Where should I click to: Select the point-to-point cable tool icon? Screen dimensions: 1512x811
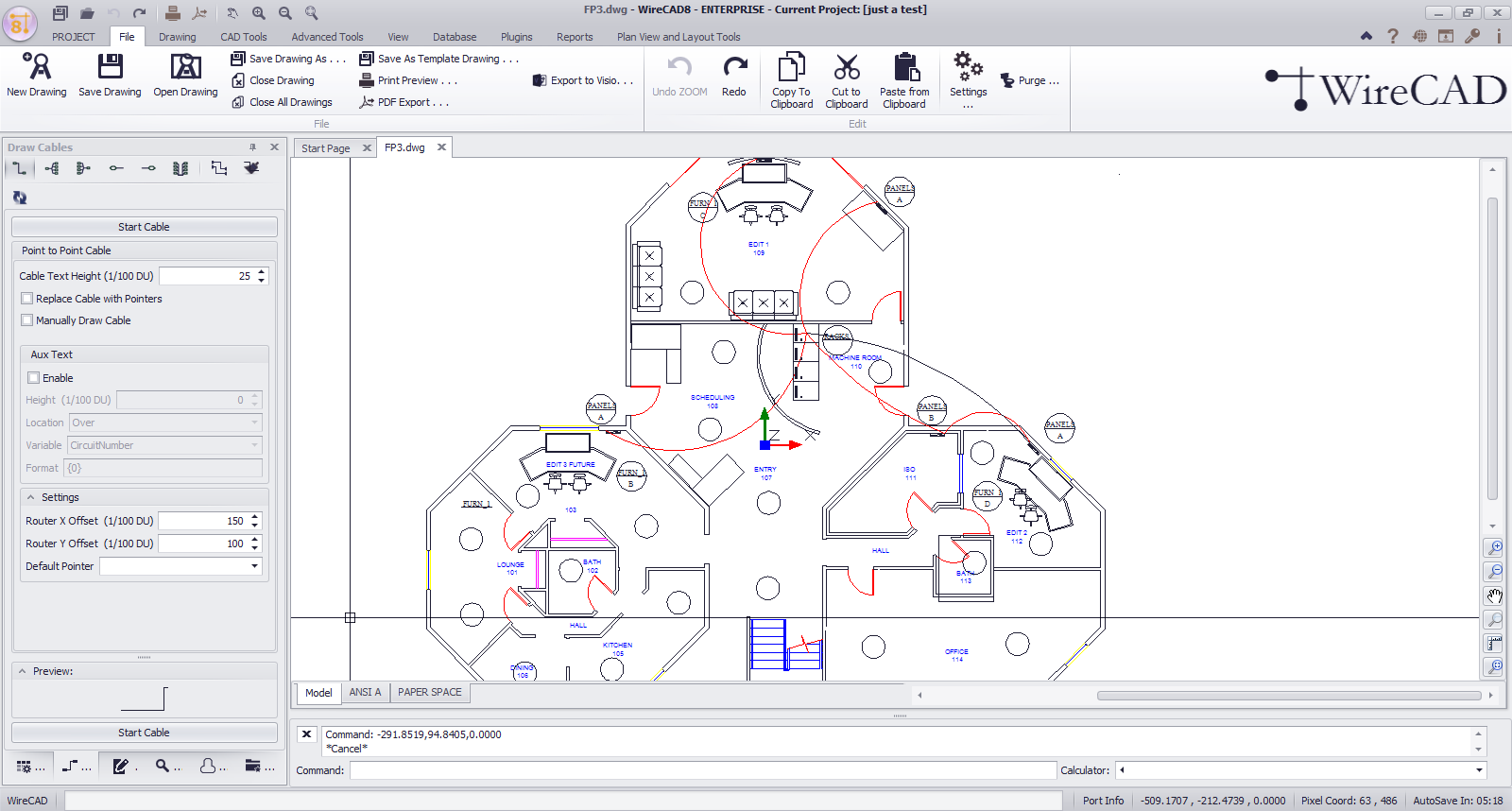[x=19, y=168]
